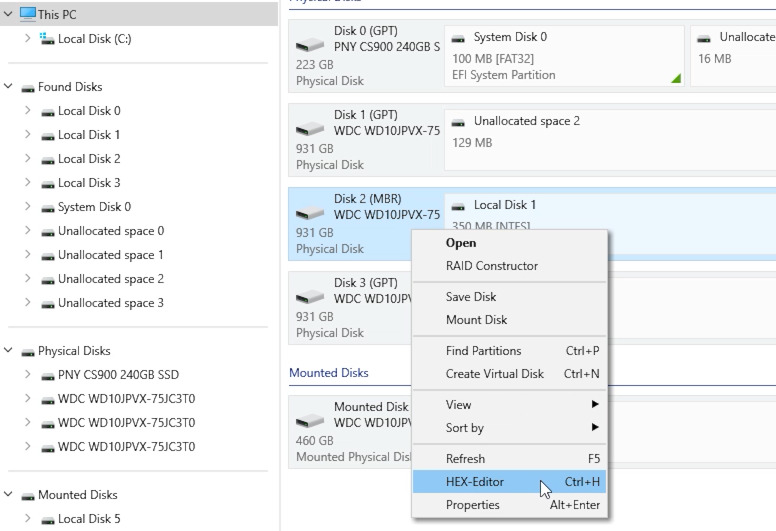The width and height of the screenshot is (776, 531).
Task: Click the Found Disks group icon
Action: click(28, 88)
